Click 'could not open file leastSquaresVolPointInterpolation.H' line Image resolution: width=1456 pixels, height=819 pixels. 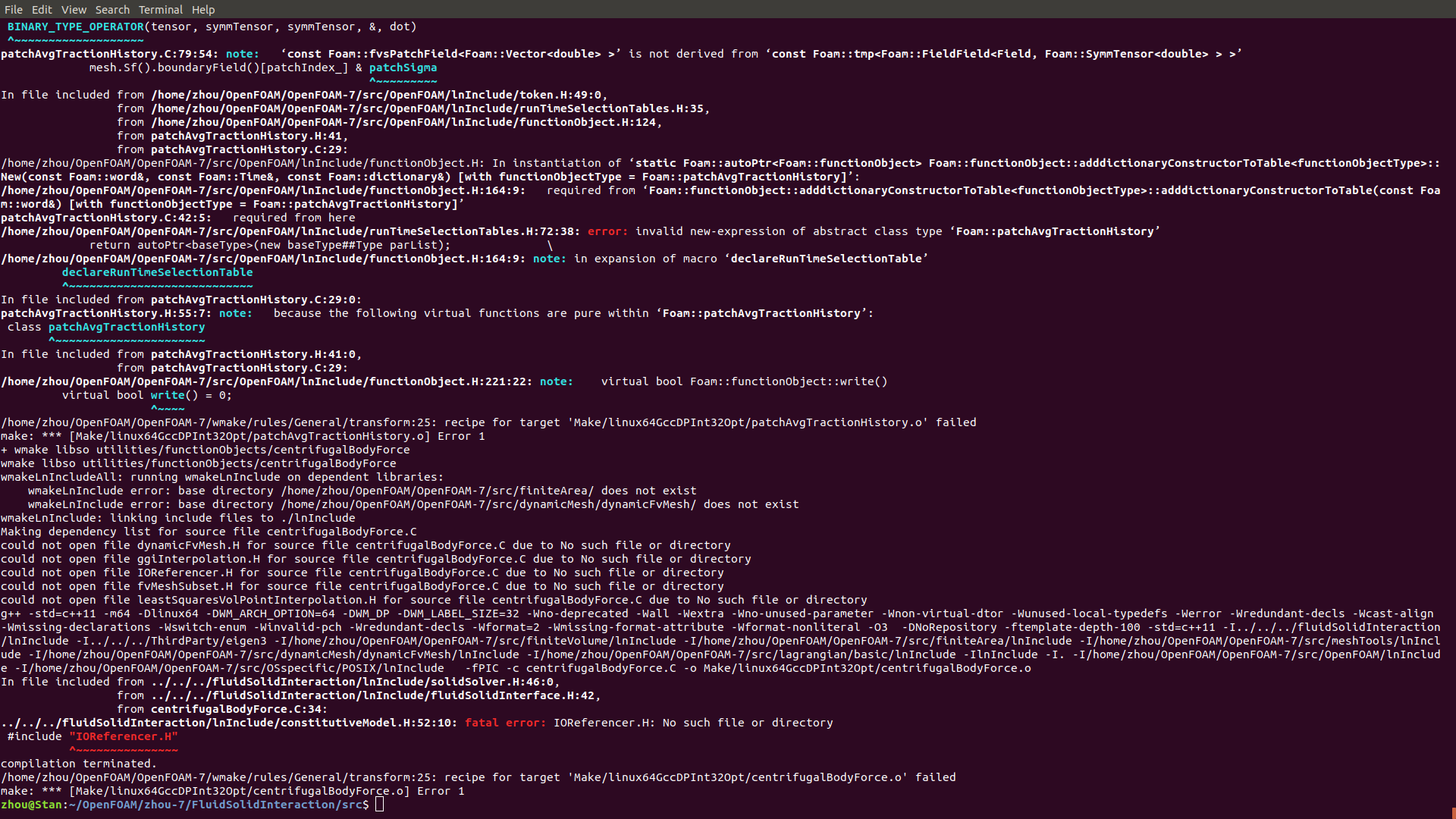tap(434, 600)
